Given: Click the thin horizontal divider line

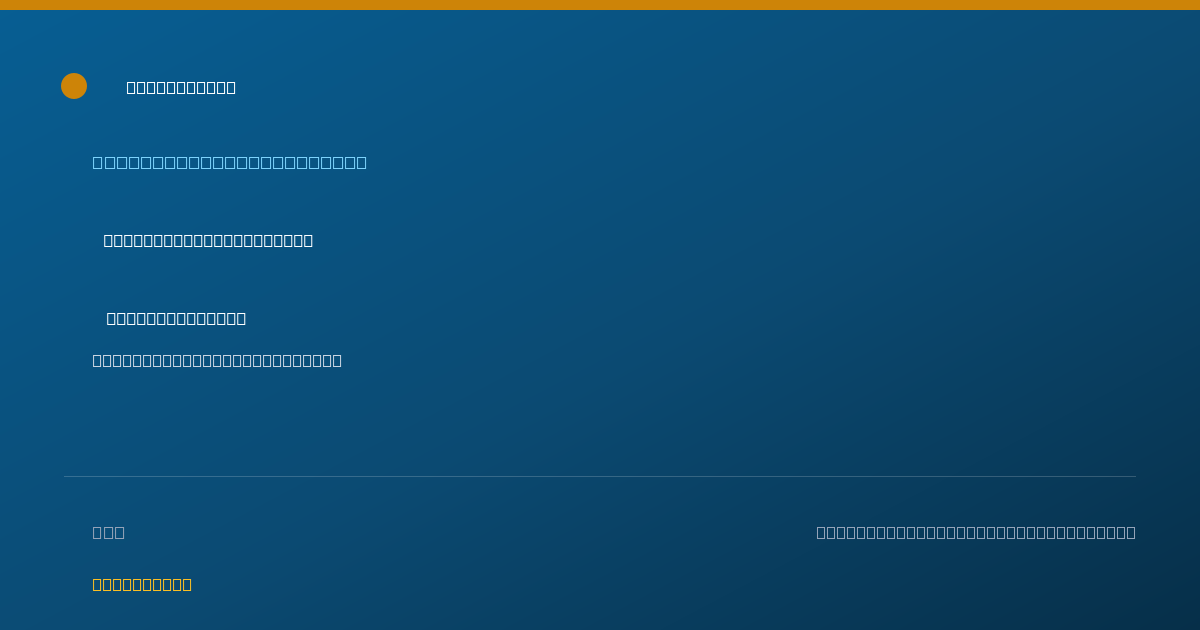Looking at the screenshot, I should point(600,476).
